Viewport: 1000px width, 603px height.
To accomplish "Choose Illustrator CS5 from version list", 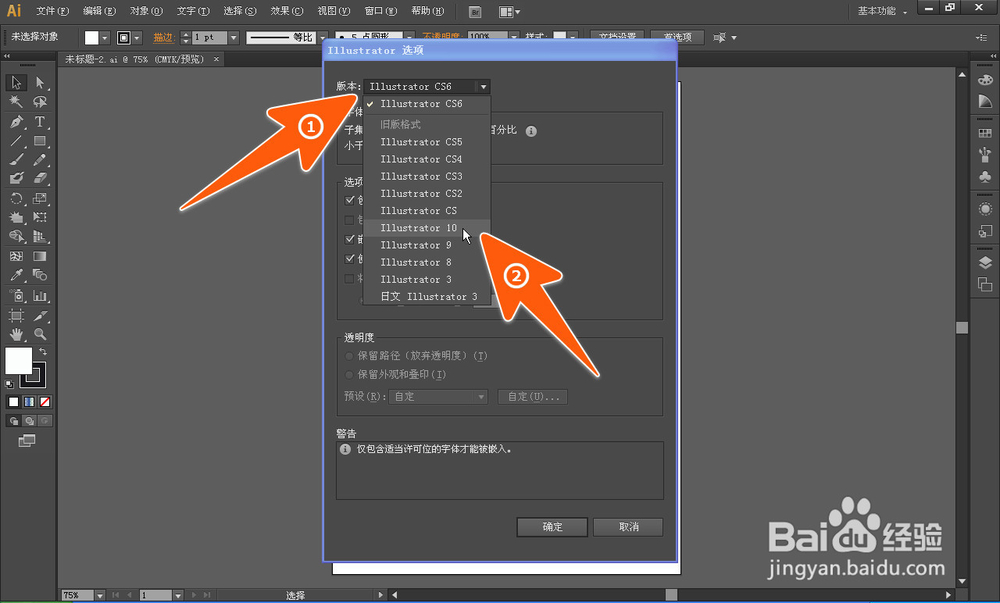I will (x=427, y=142).
